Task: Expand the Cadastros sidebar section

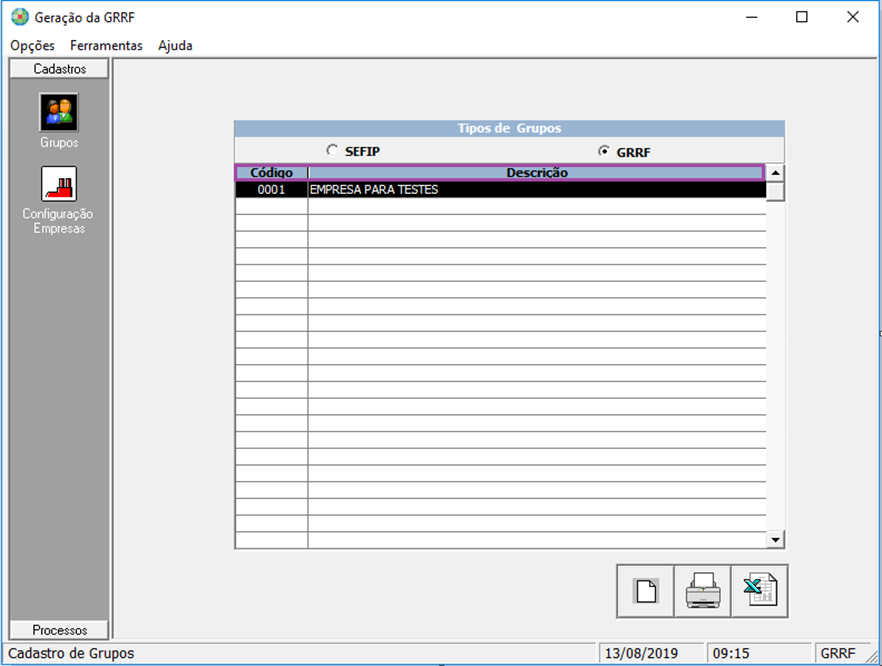Action: (x=59, y=69)
